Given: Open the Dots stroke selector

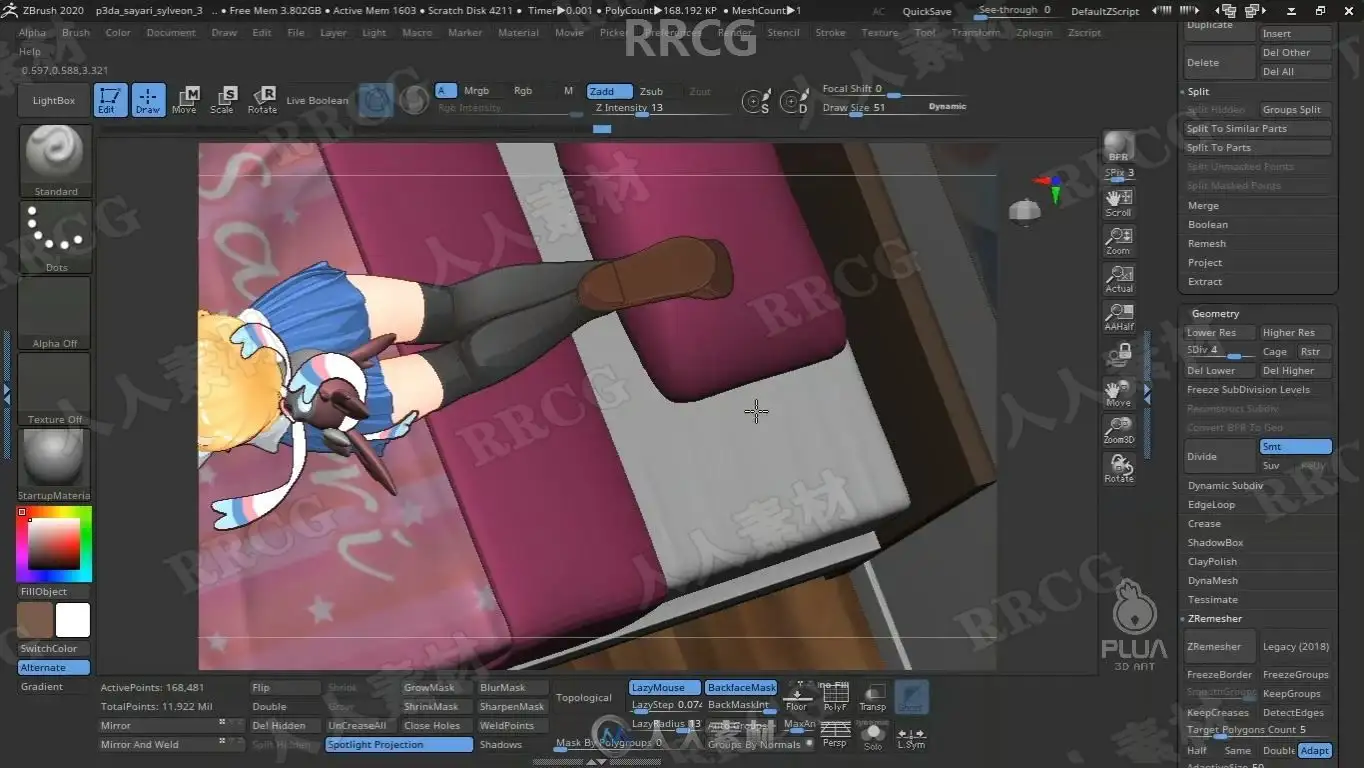Looking at the screenshot, I should pyautogui.click(x=55, y=237).
